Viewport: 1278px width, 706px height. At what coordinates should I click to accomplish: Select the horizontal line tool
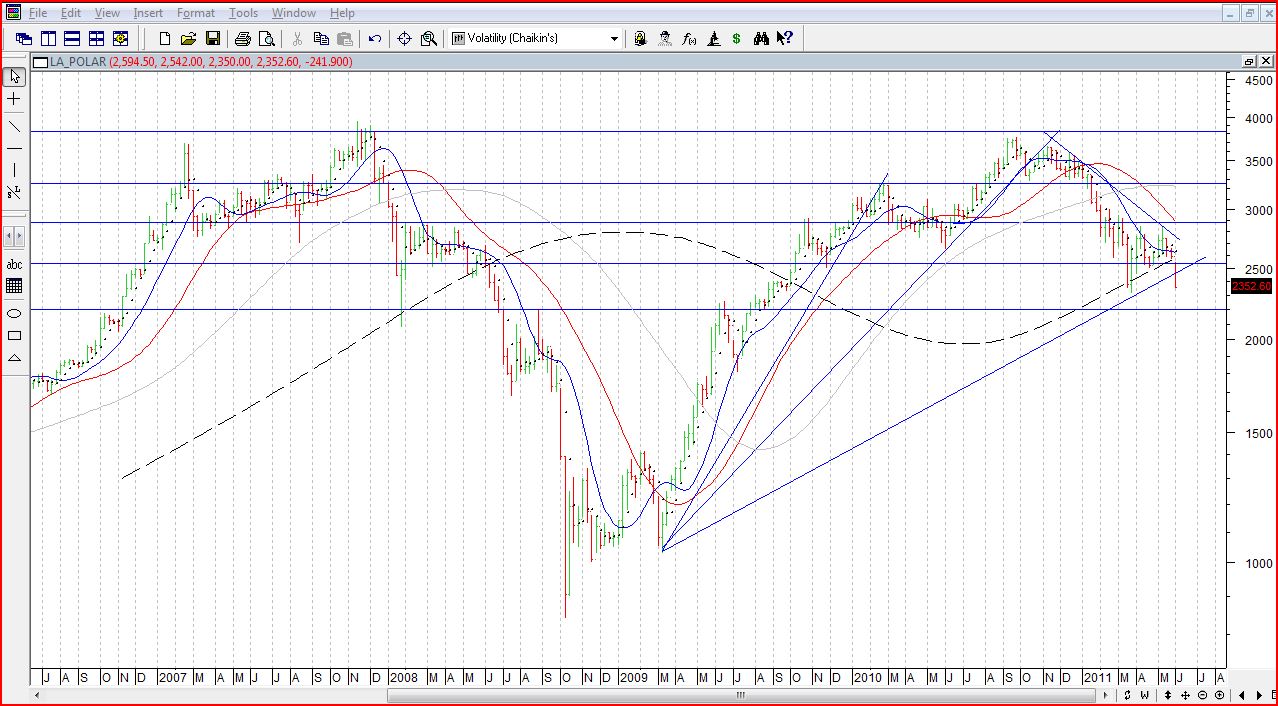point(14,148)
